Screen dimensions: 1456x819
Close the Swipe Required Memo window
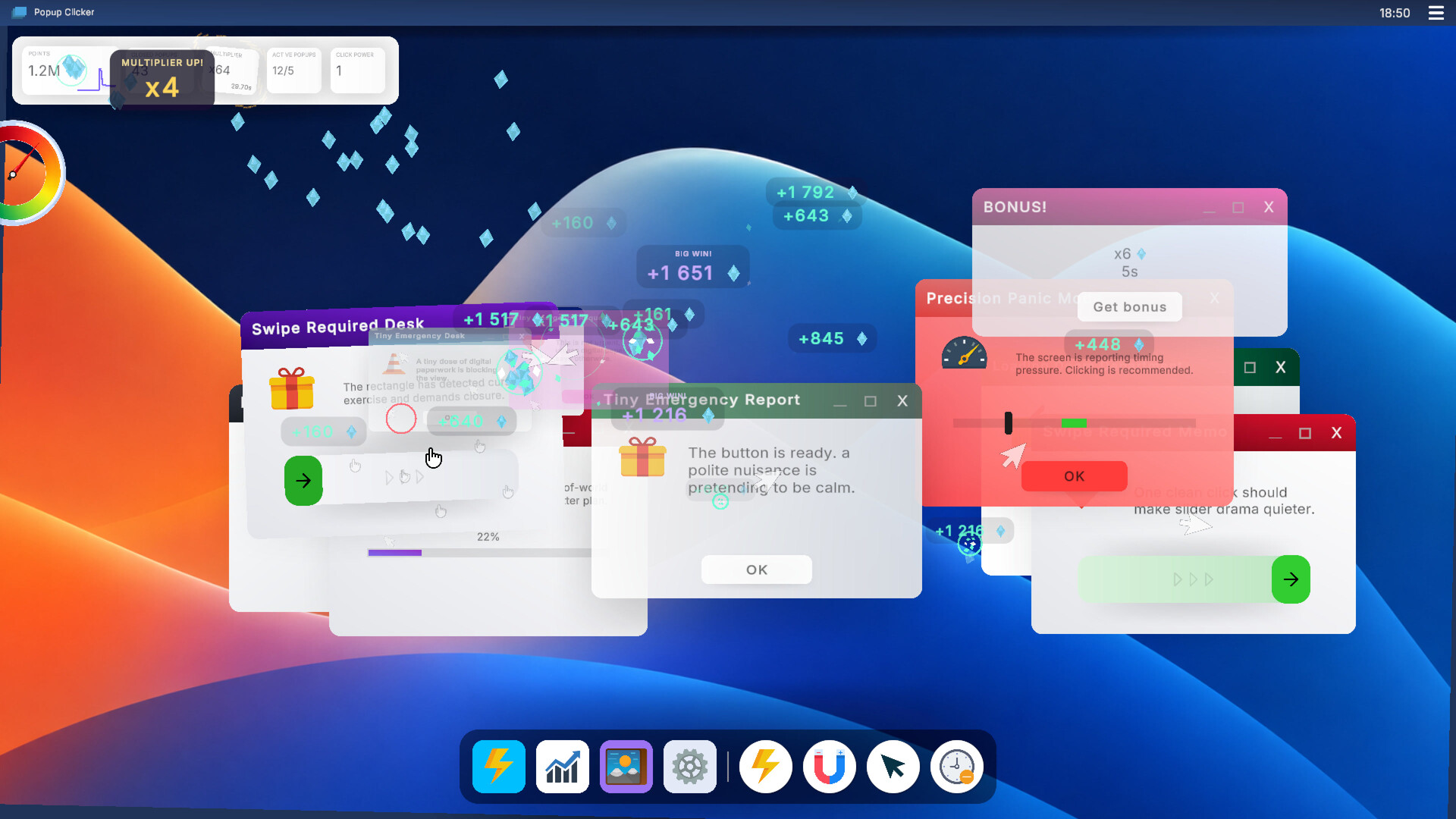(1336, 433)
